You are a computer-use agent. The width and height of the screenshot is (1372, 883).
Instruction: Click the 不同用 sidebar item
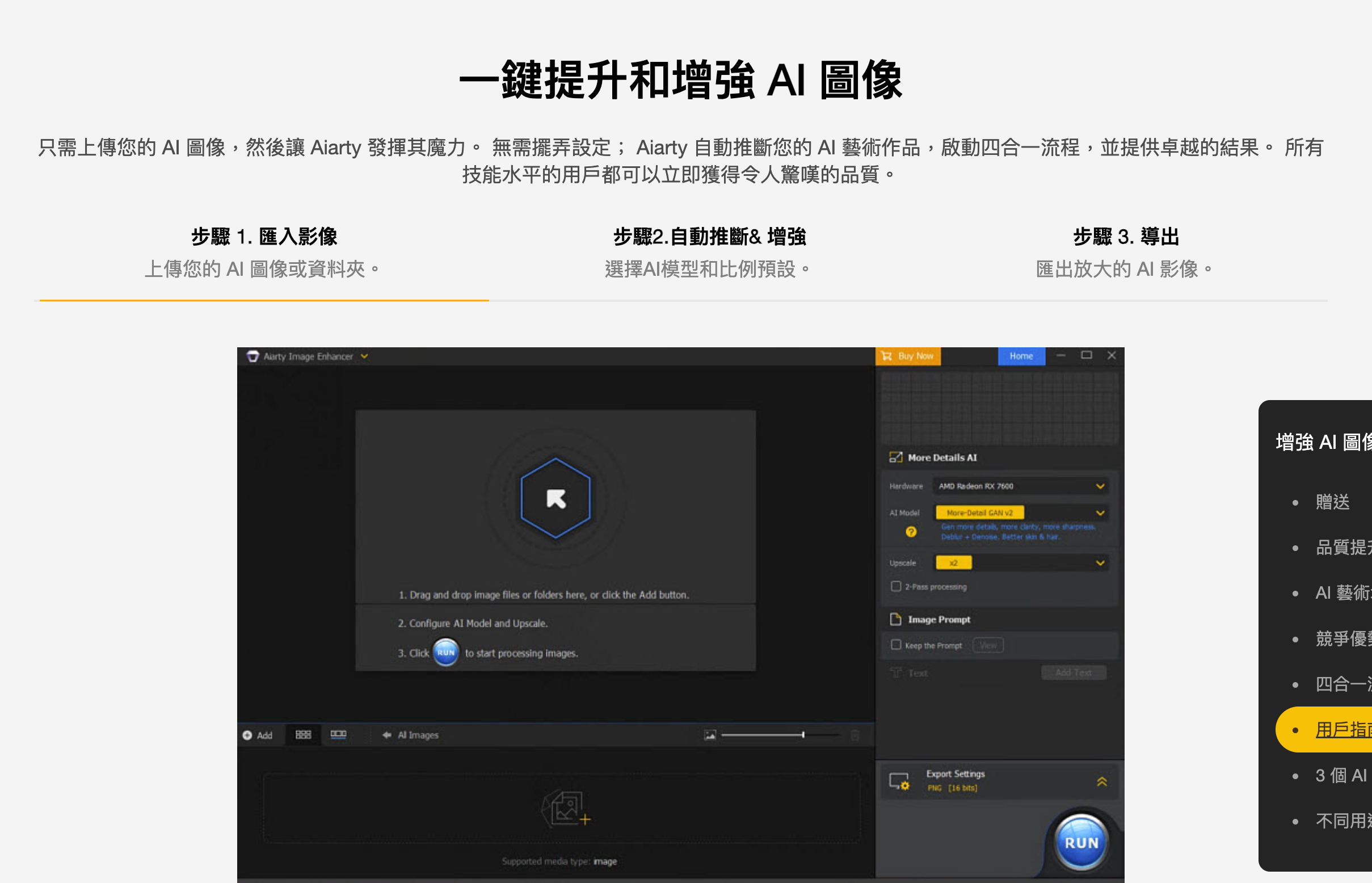(1343, 821)
